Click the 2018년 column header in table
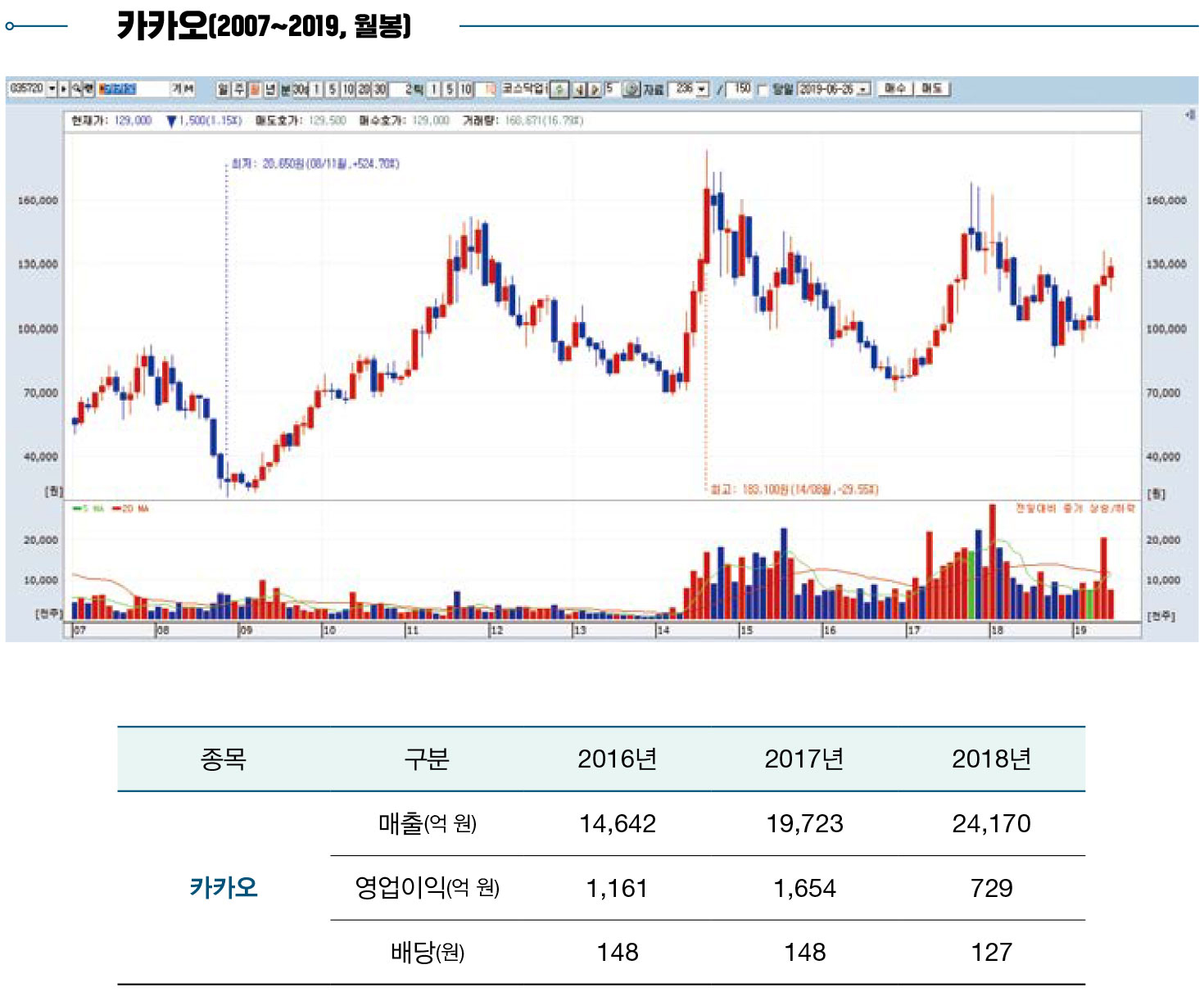Screen dimensions: 1204x1001 [x=991, y=759]
